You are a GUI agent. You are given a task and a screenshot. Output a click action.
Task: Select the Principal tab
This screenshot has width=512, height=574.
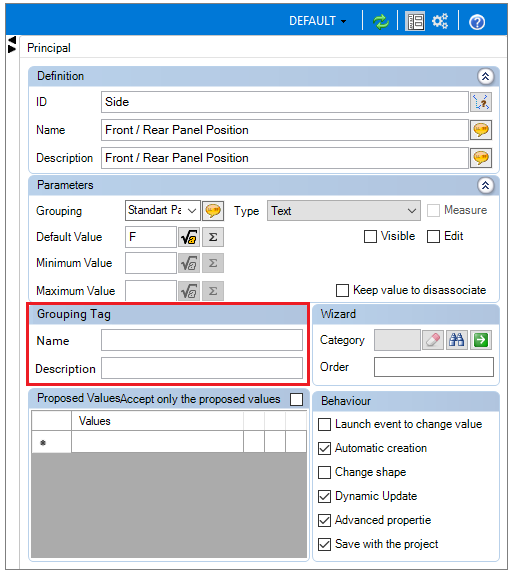(x=49, y=48)
